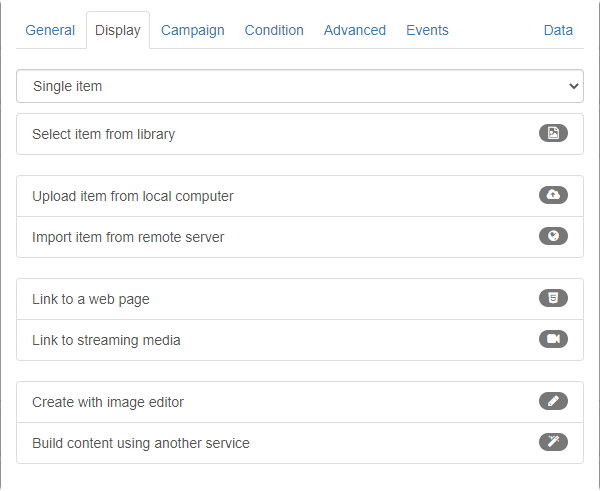The image size is (600, 491).
Task: Choose Link to streaming media
Action: pyautogui.click(x=300, y=340)
